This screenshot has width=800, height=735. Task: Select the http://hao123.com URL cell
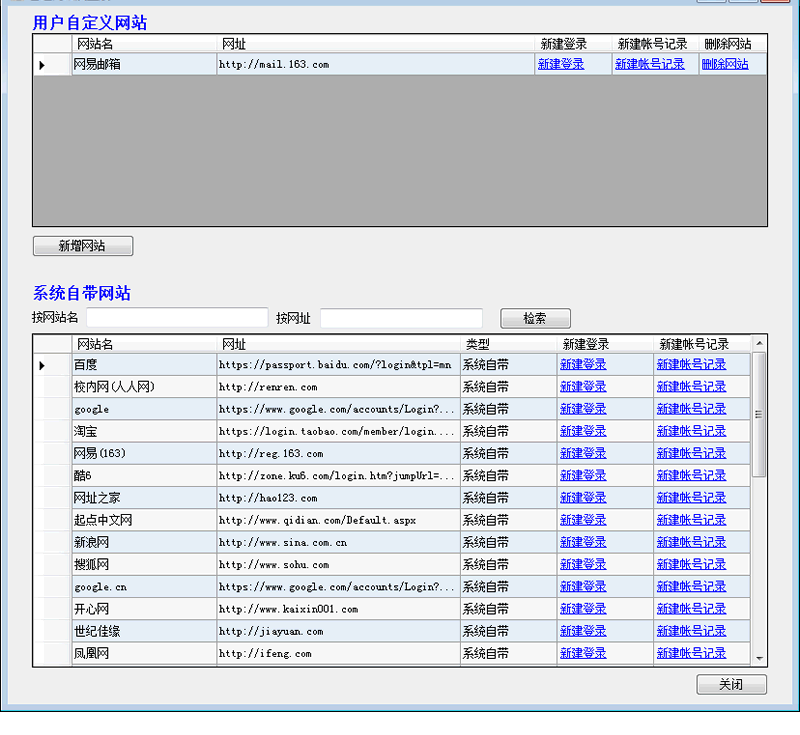click(338, 498)
